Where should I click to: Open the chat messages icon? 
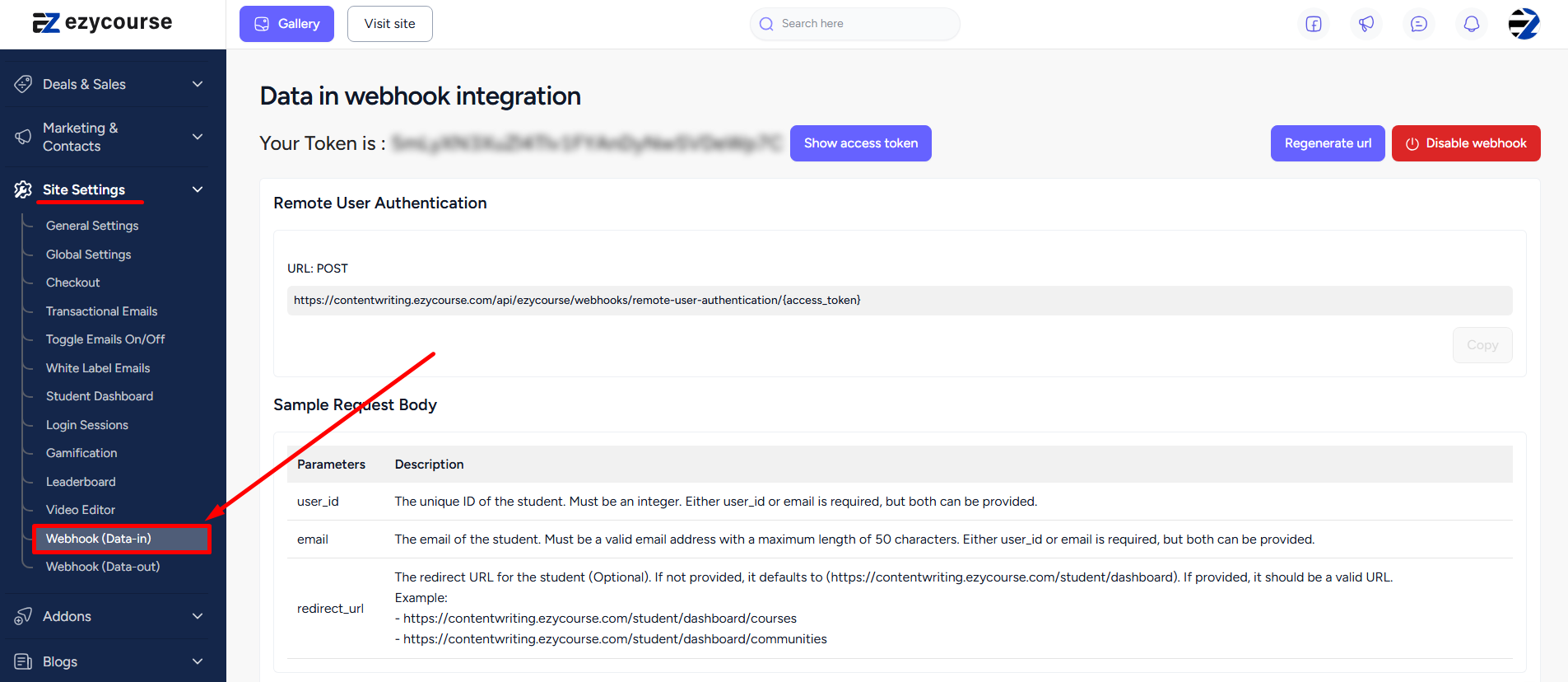pos(1419,24)
